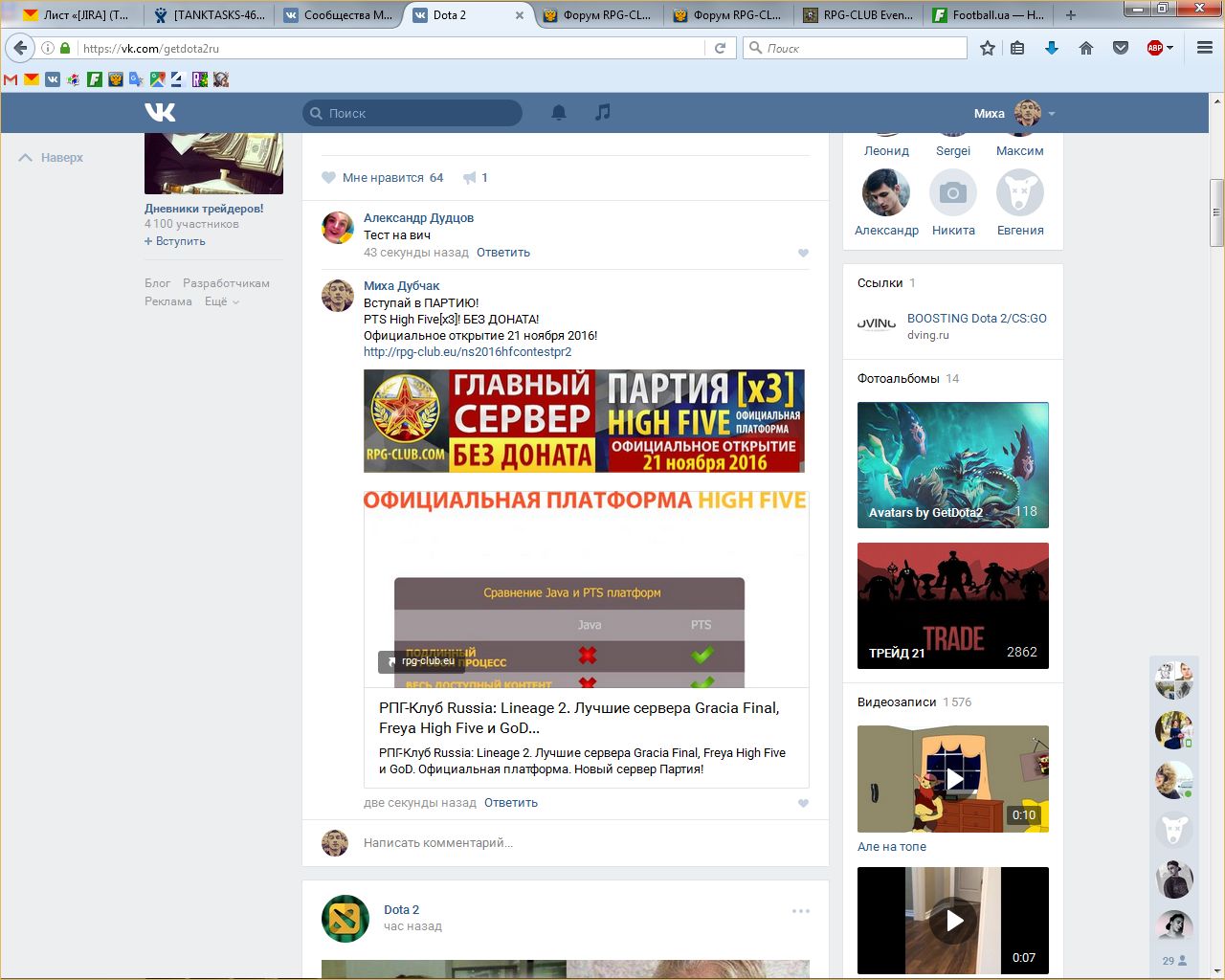Play the 0:07 video thumbnail
Screen dimensions: 1225x980
pyautogui.click(x=953, y=921)
